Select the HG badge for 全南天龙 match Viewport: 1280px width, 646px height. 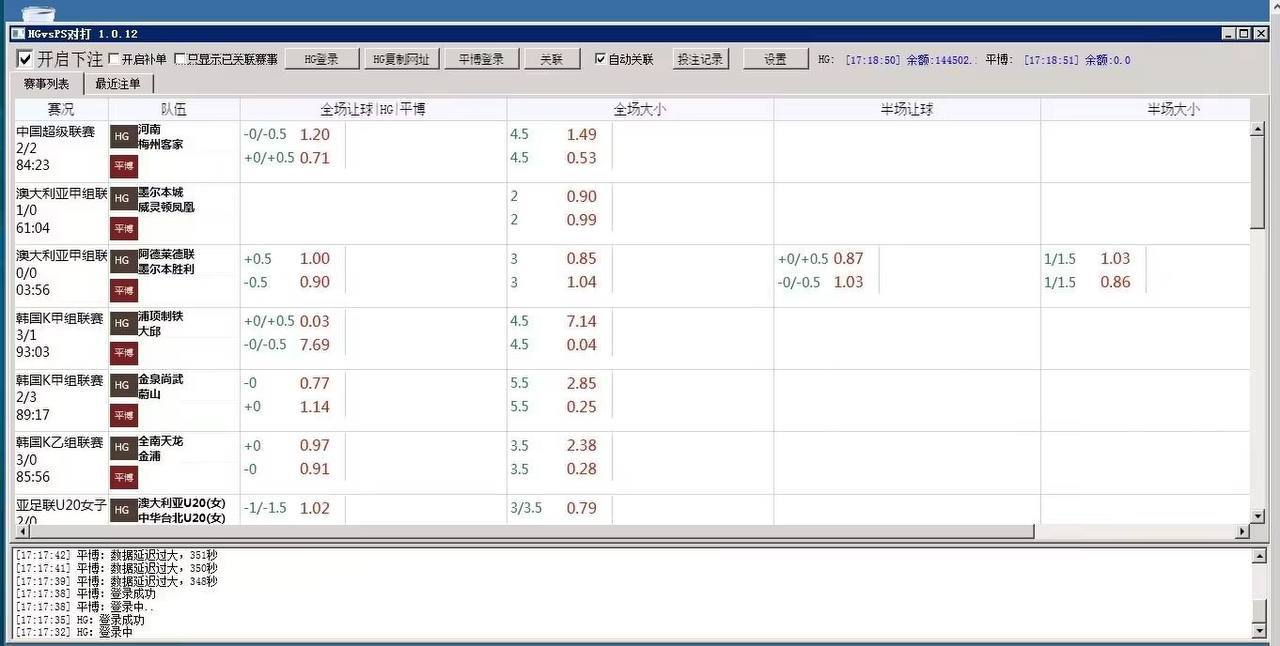[123, 446]
